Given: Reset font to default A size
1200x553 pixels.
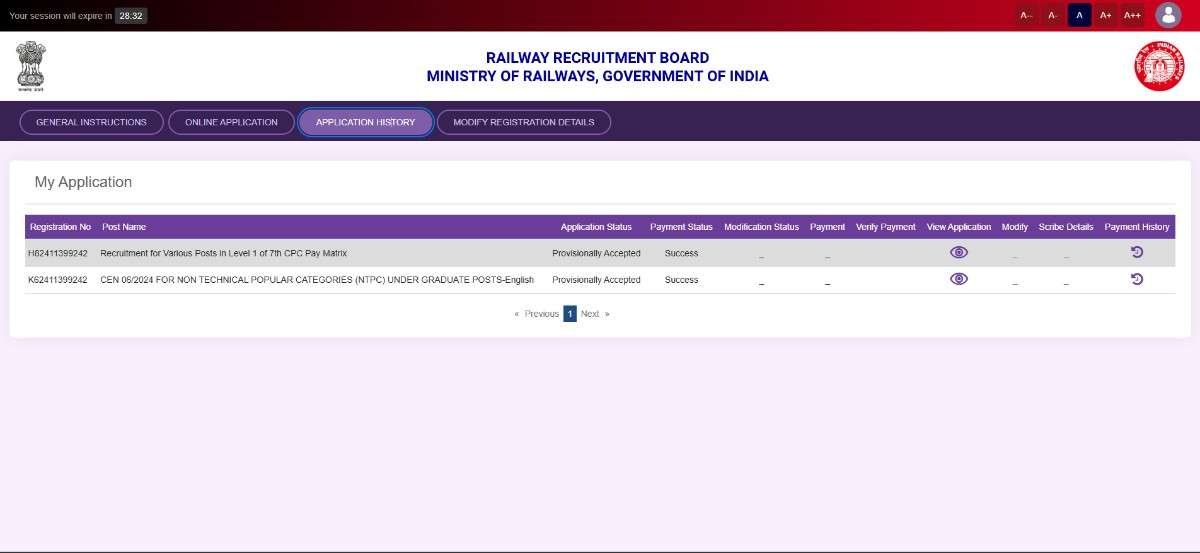Looking at the screenshot, I should 1079,15.
